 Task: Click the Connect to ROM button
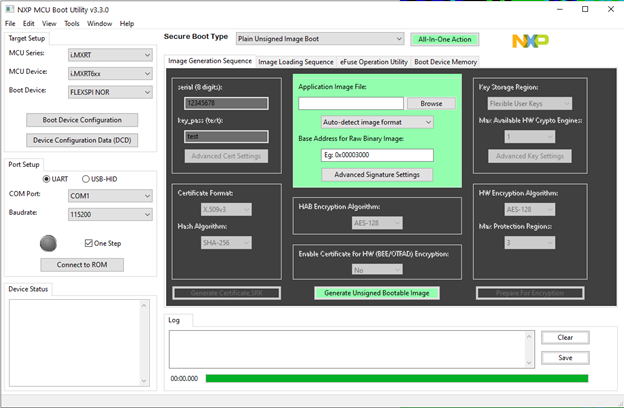pos(82,265)
